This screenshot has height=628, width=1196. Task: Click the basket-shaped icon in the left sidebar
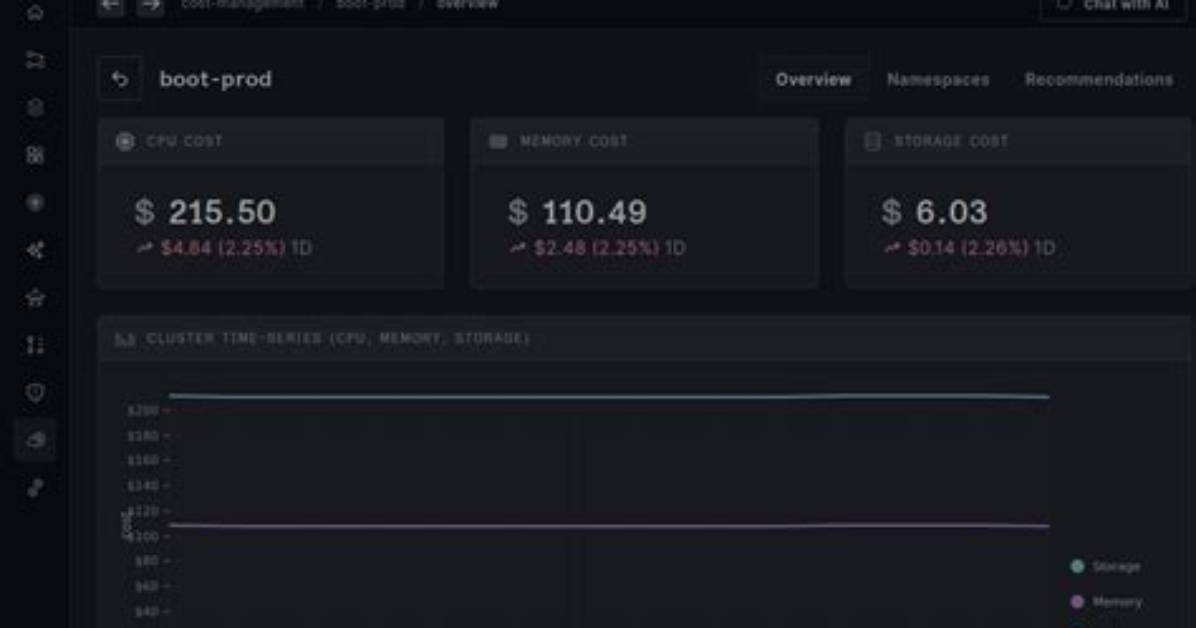[35, 298]
